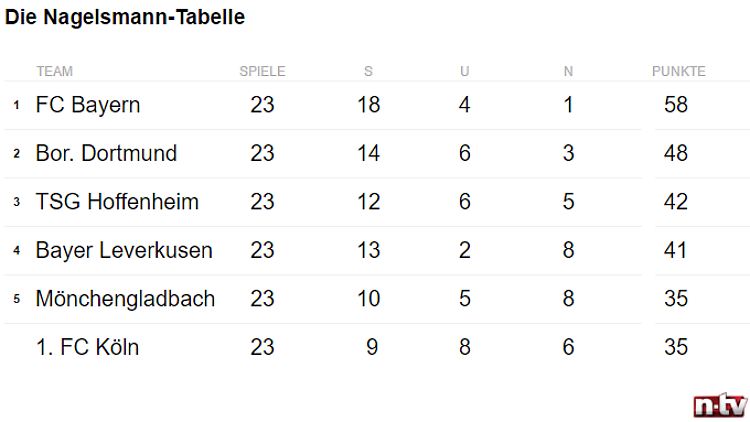Click Dortmund's 48 points value
This screenshot has height=422, width=750.
pos(676,153)
